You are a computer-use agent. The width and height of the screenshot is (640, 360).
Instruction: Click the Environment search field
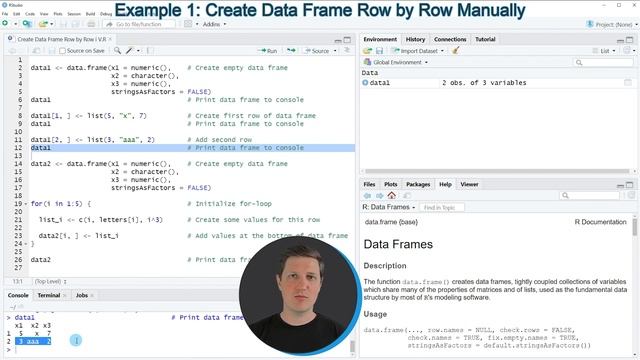point(603,62)
